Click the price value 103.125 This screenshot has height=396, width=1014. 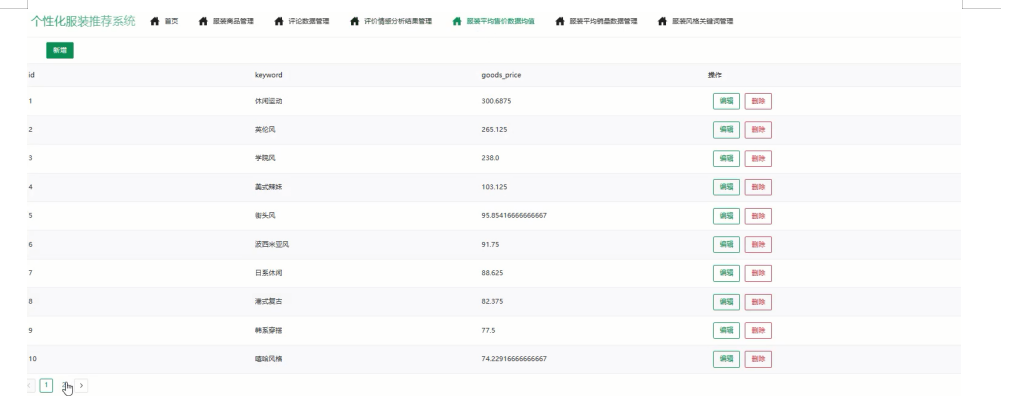click(x=494, y=188)
